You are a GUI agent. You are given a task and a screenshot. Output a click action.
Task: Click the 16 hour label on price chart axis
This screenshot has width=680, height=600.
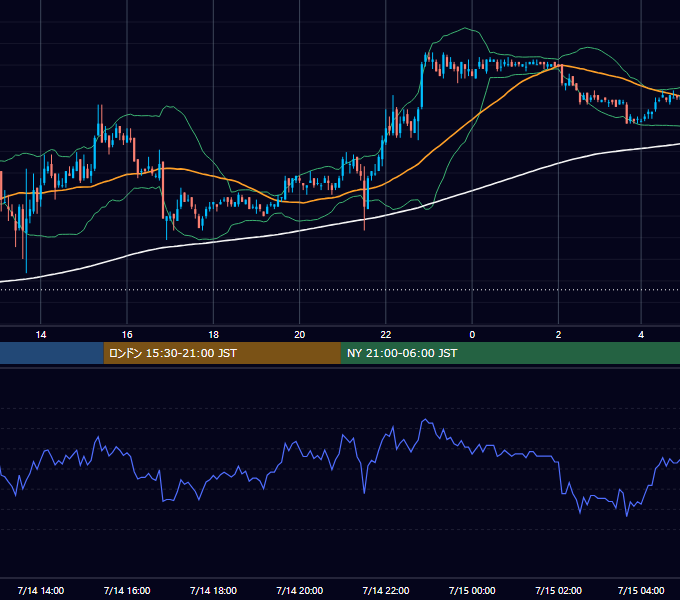127,335
